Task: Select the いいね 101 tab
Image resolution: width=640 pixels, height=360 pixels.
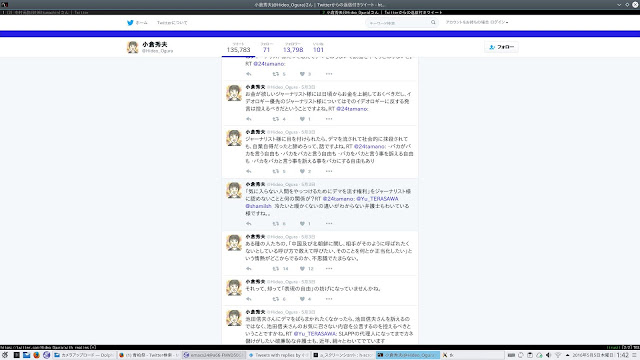Action: (x=318, y=48)
